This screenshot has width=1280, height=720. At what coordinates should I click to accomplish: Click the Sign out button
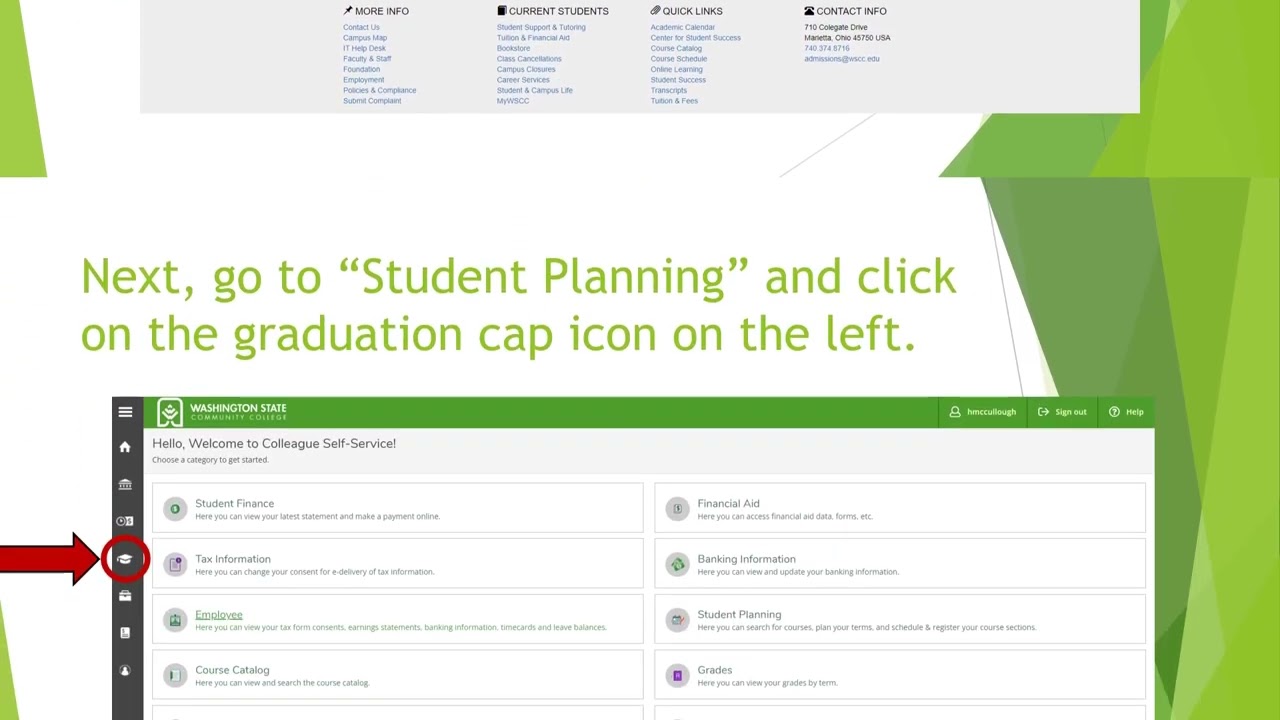click(x=1062, y=412)
